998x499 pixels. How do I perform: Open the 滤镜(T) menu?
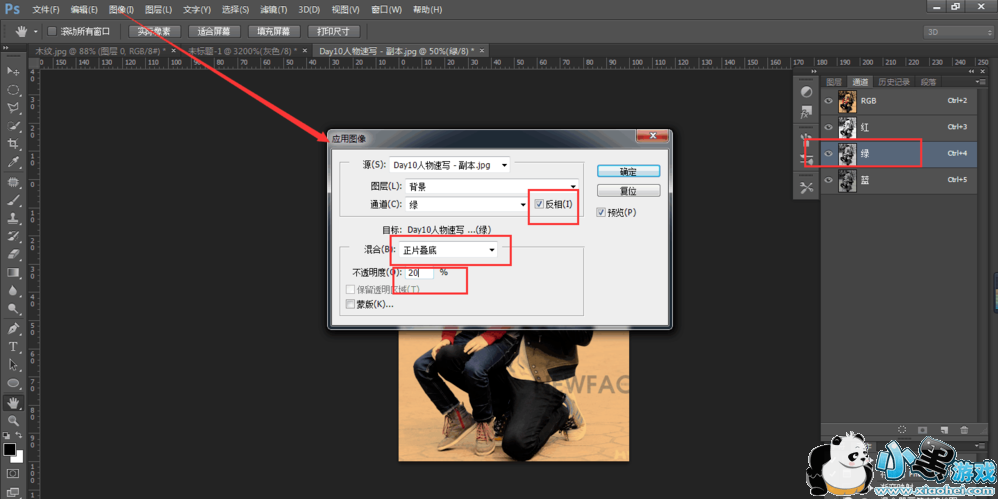pyautogui.click(x=274, y=10)
